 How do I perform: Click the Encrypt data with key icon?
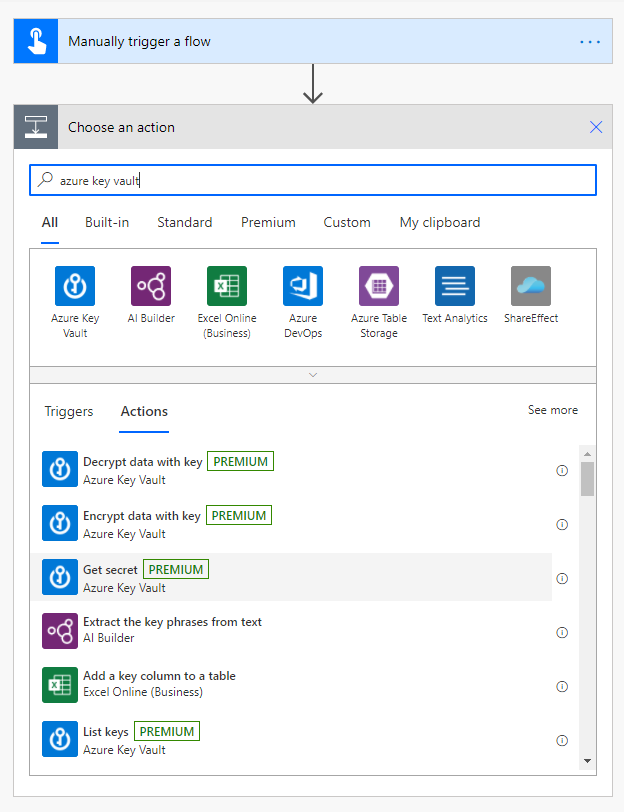point(60,523)
